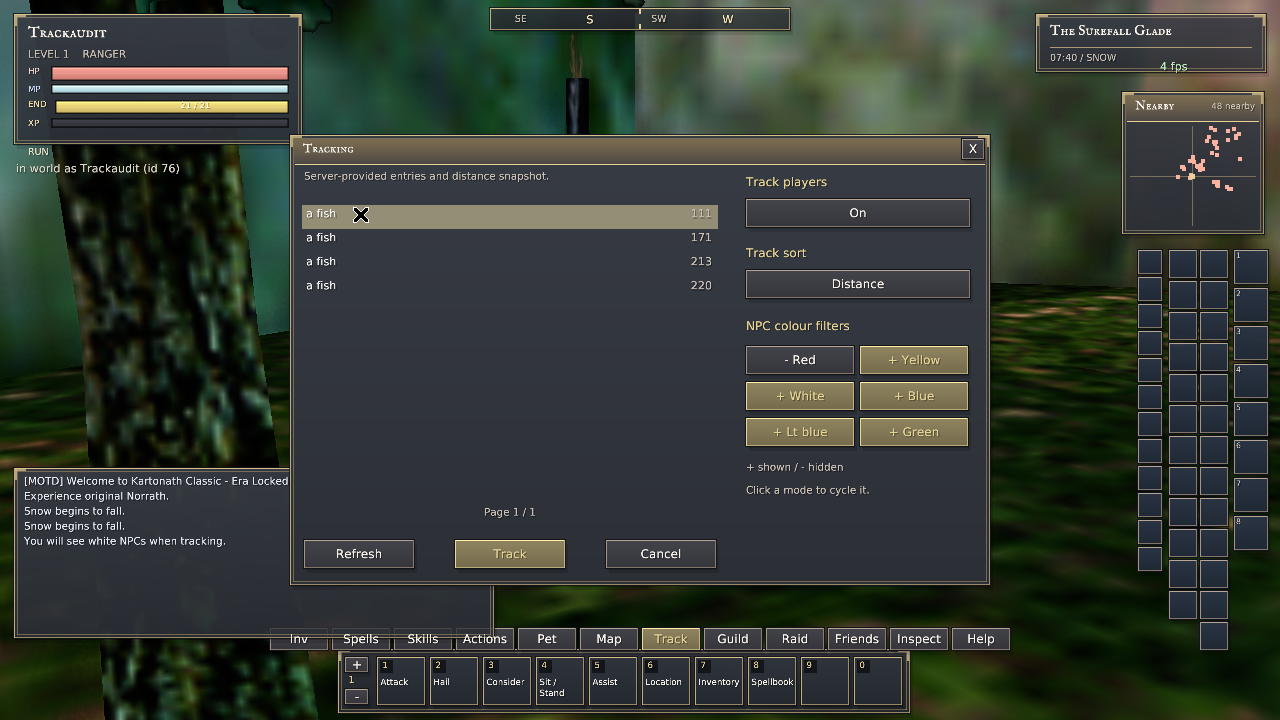Cycle Track sort Distance mode

tap(858, 284)
